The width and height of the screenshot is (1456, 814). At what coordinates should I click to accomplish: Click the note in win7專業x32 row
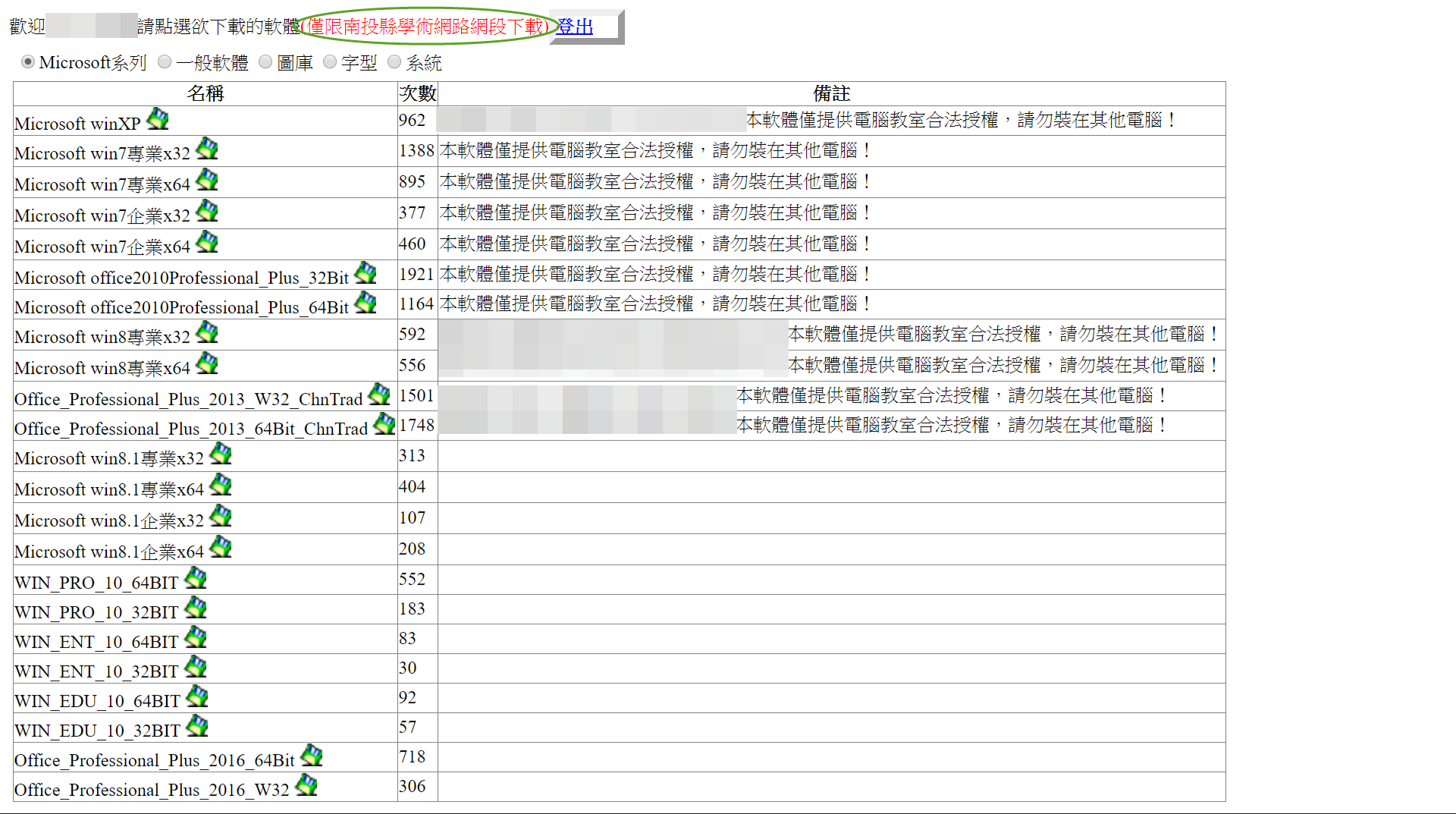coord(656,150)
